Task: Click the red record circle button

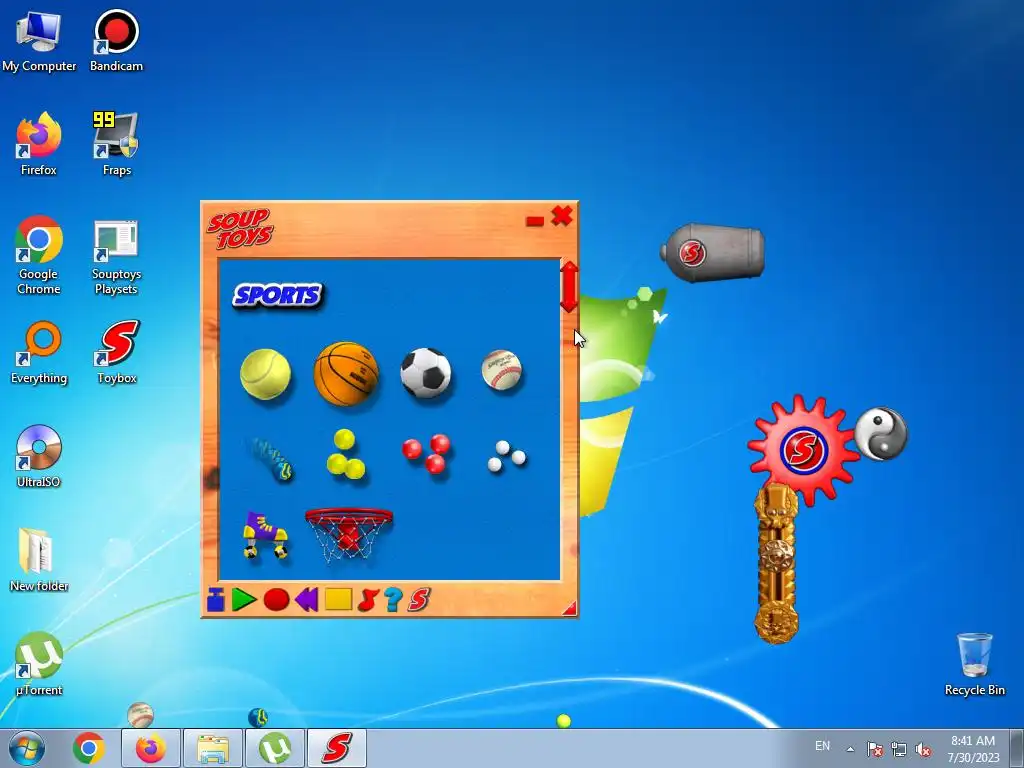Action: (276, 600)
